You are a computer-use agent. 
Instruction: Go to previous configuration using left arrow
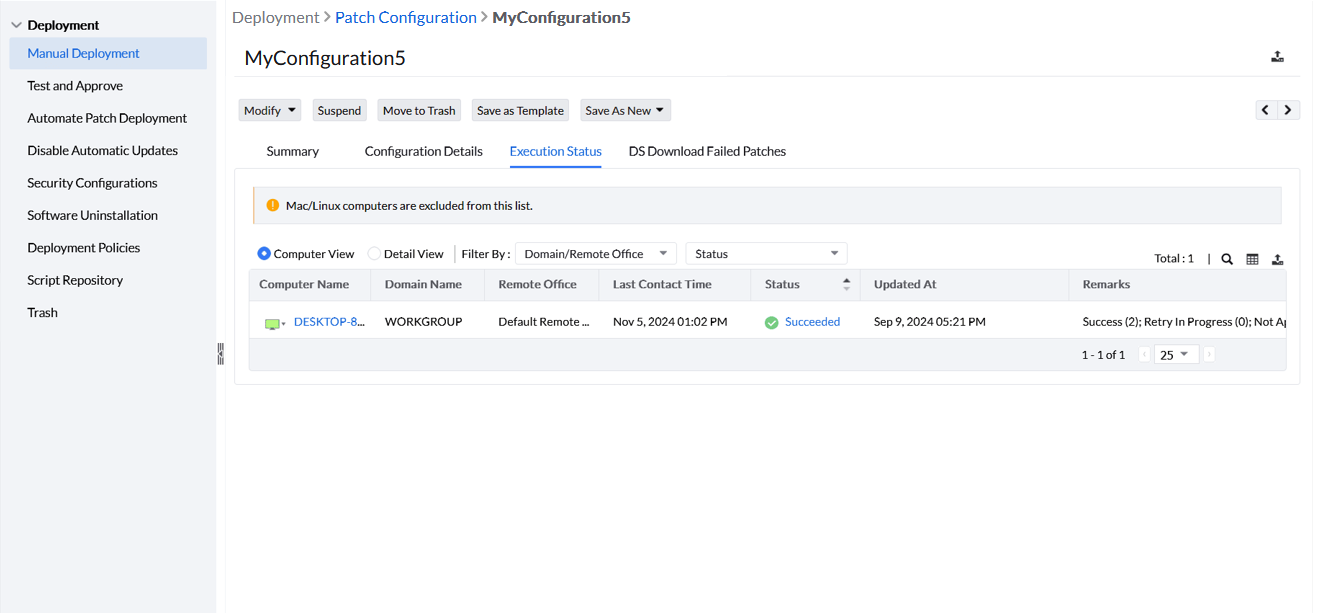(1266, 110)
